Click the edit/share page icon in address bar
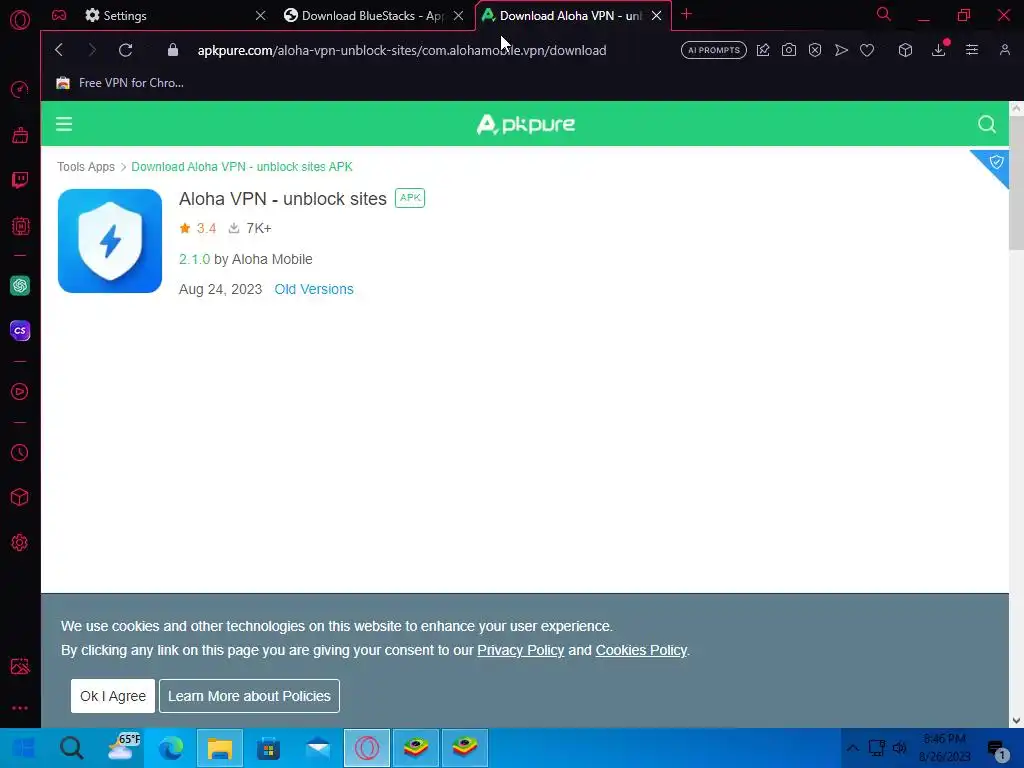This screenshot has width=1024, height=768. point(763,50)
